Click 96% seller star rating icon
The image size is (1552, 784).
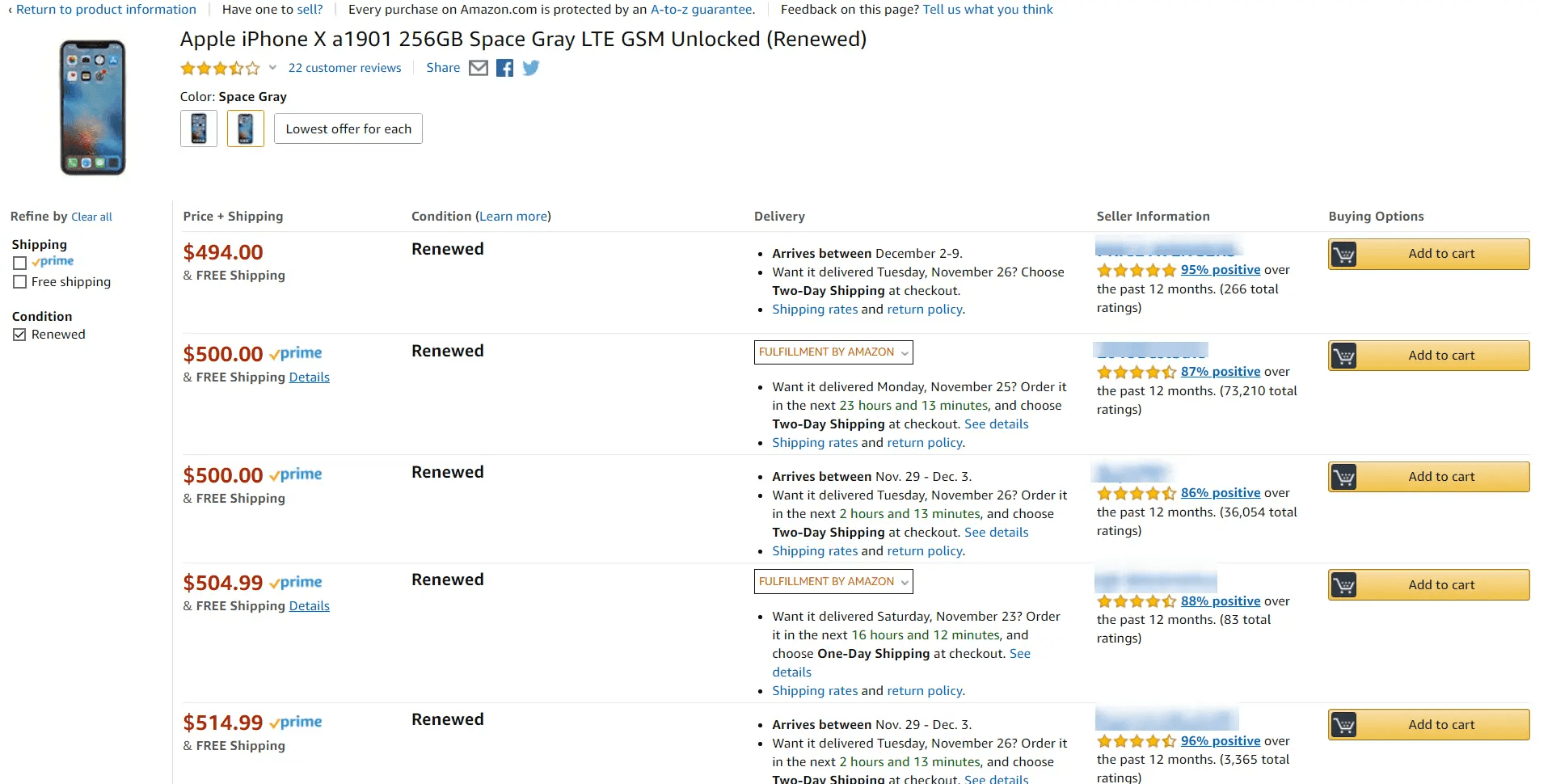point(1137,741)
